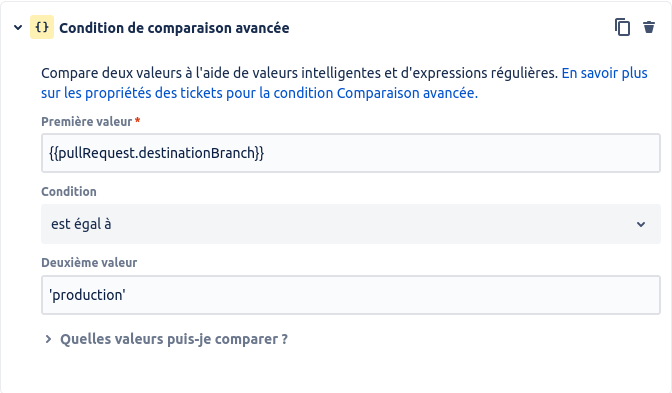The height and width of the screenshot is (393, 672).
Task: Follow link 'sur les propriétés des tickets'
Action: click(x=132, y=93)
